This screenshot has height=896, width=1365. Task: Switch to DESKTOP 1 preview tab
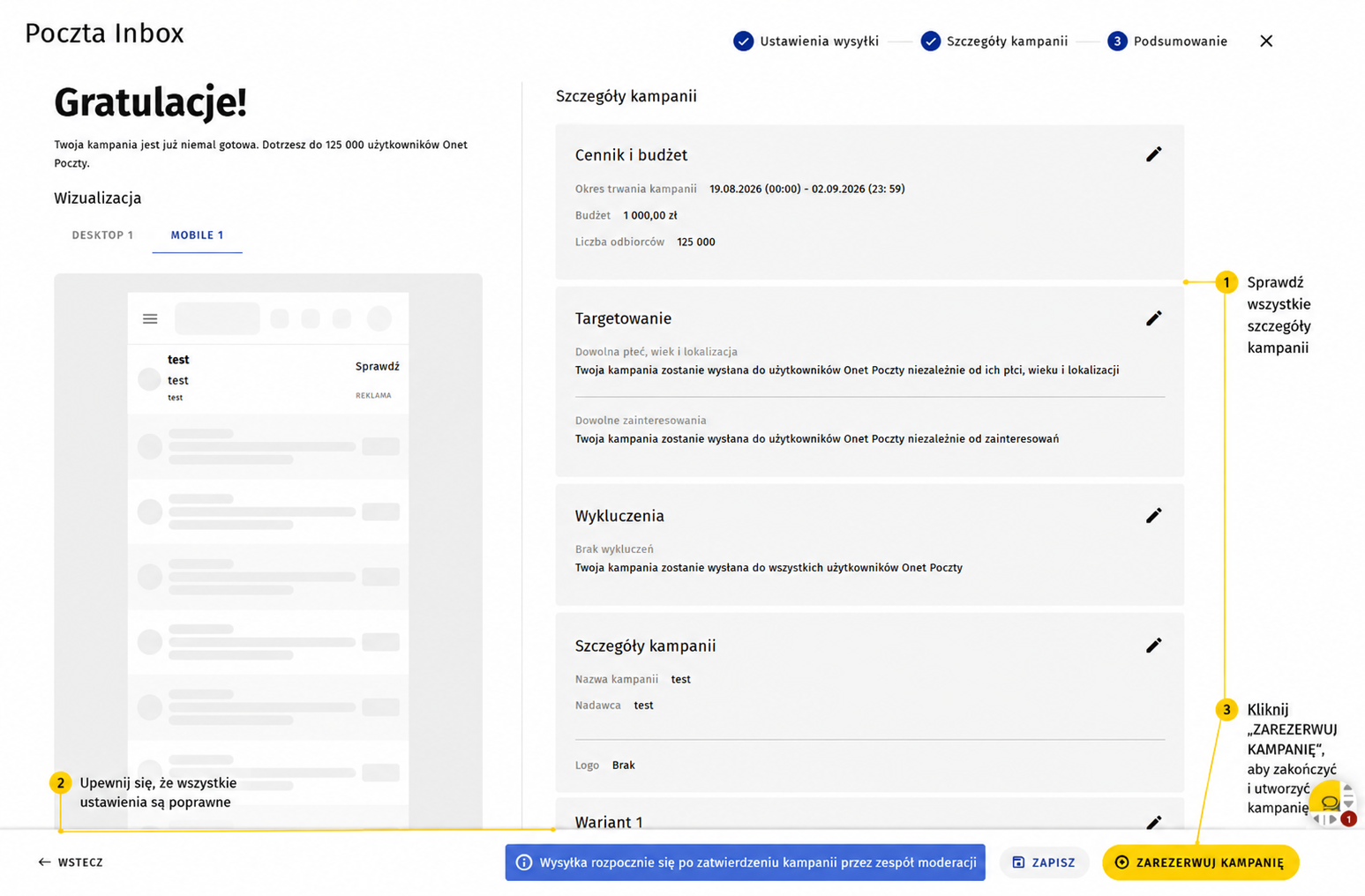pos(102,235)
